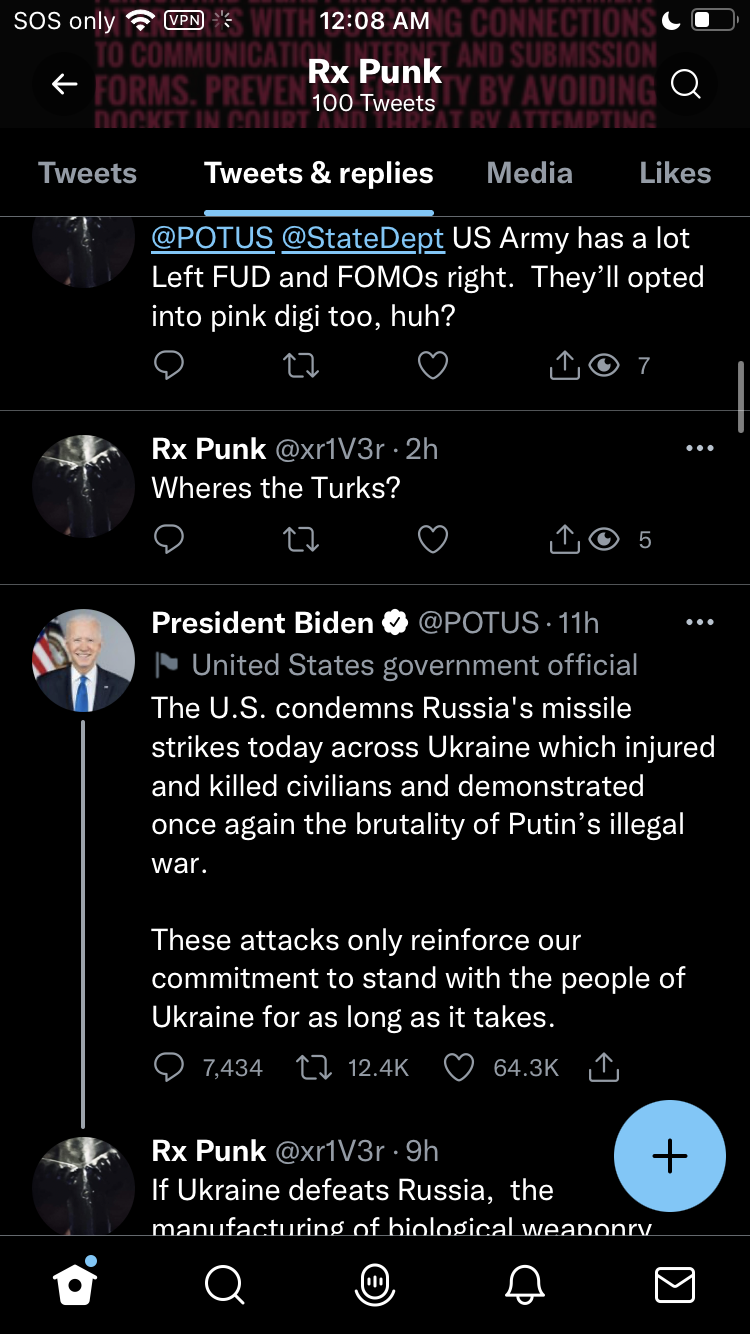Screen dimensions: 750x1334
Task: Tap the compose new tweet button
Action: [669, 1156]
